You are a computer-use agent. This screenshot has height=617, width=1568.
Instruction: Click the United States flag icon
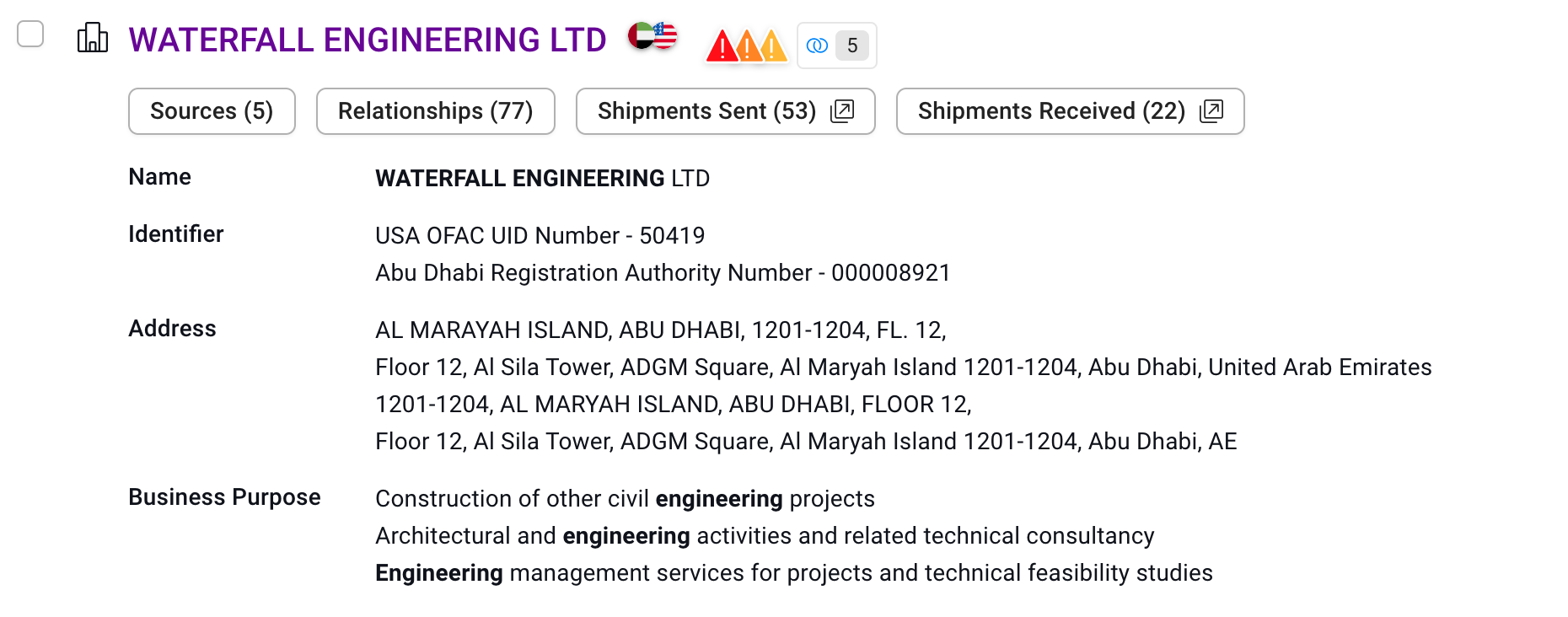pyautogui.click(x=665, y=36)
